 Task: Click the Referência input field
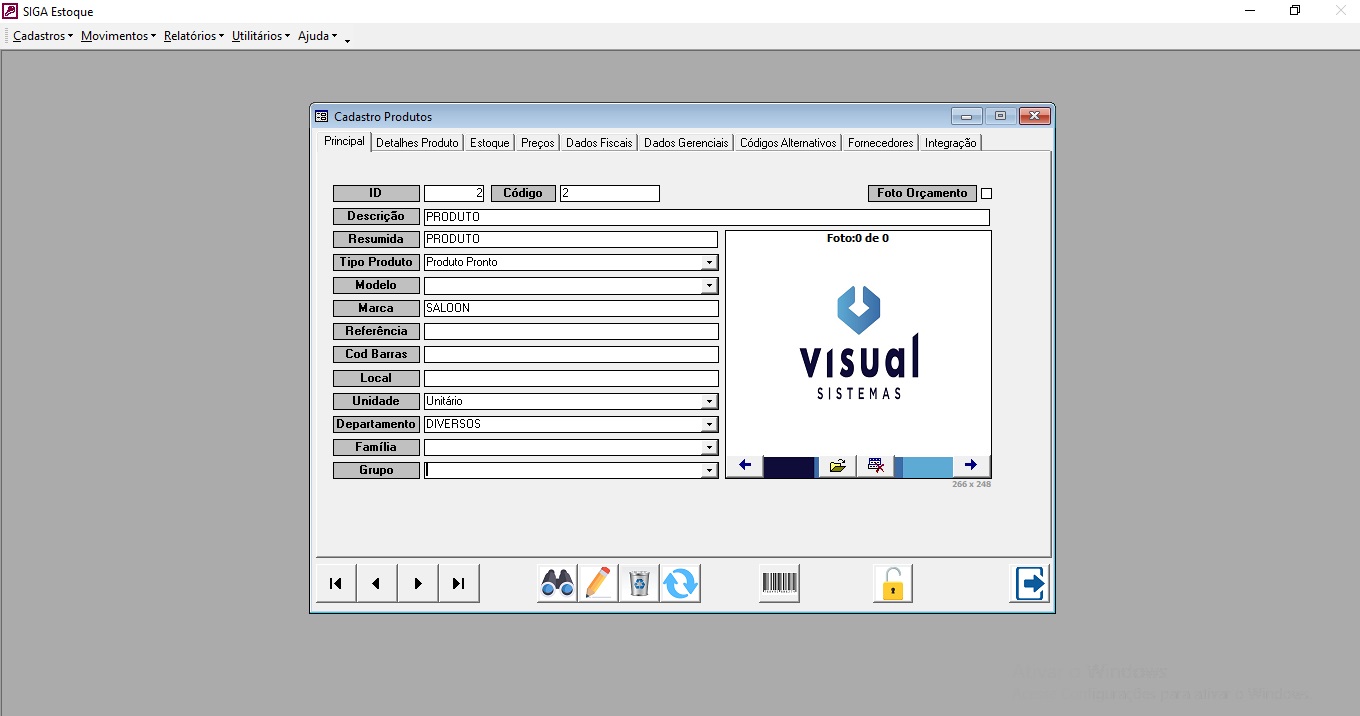(571, 332)
